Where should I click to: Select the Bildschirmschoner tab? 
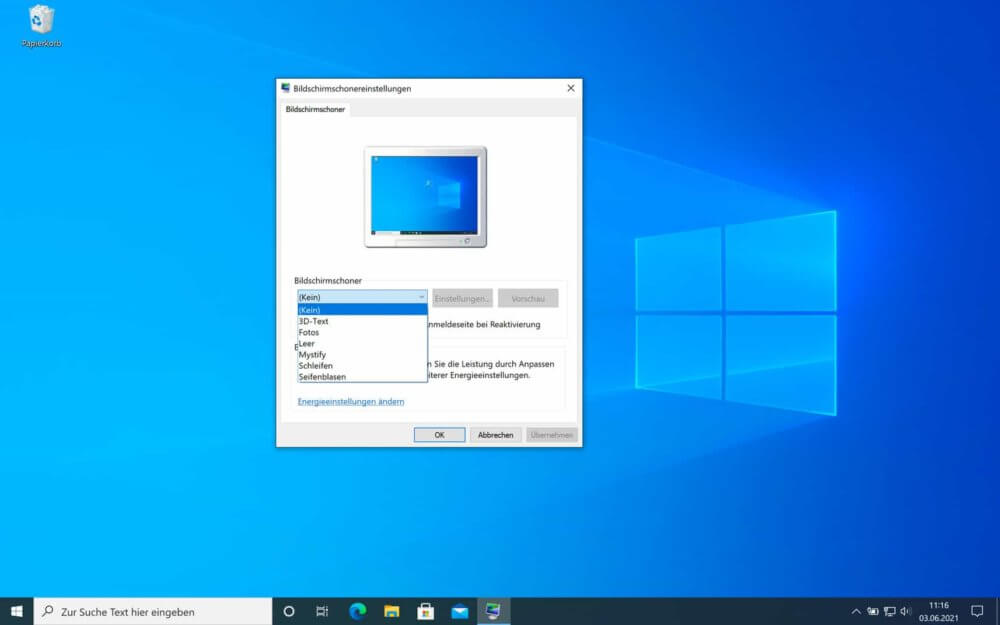point(315,109)
